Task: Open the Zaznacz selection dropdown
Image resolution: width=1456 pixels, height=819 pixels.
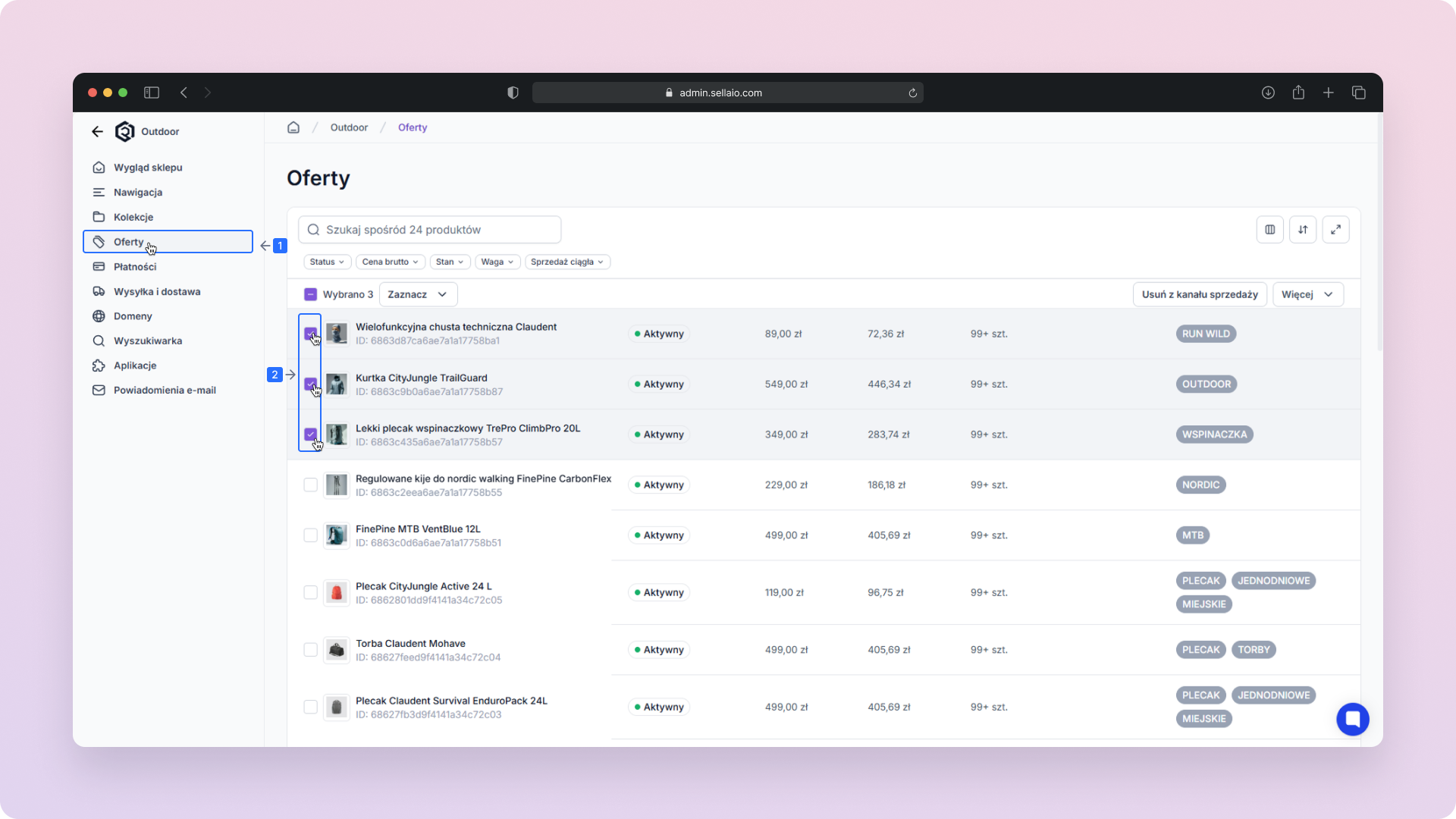Action: coord(418,294)
